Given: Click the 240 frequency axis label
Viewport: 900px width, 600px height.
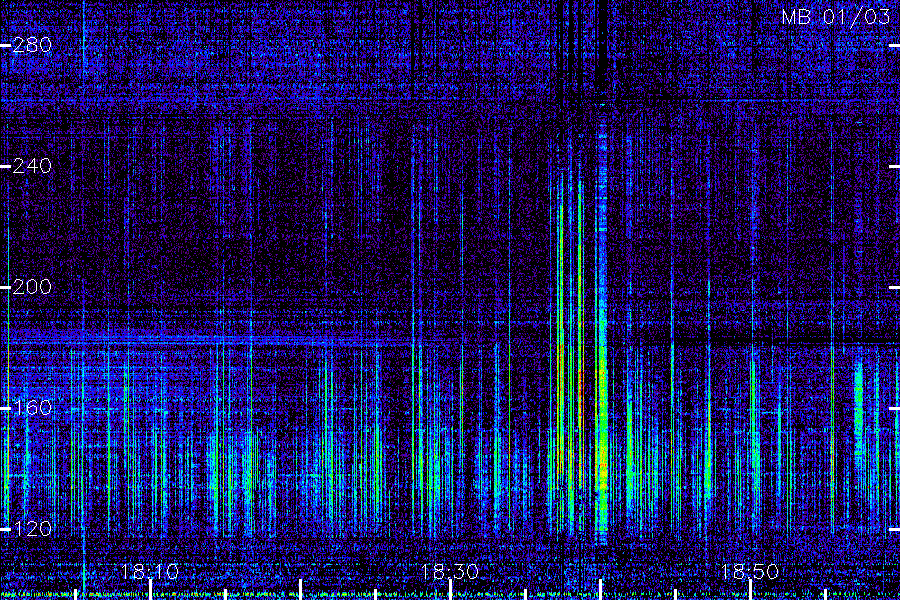Looking at the screenshot, I should [32, 166].
